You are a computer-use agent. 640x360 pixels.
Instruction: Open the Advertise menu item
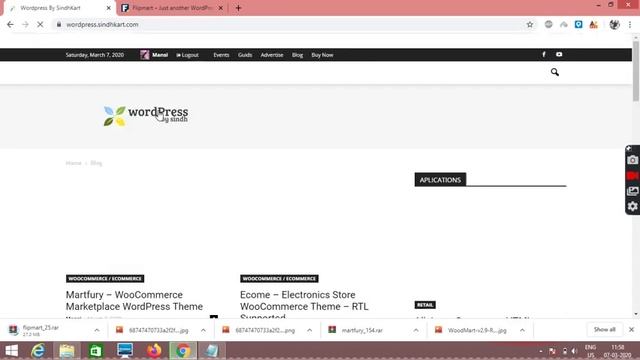[x=272, y=55]
